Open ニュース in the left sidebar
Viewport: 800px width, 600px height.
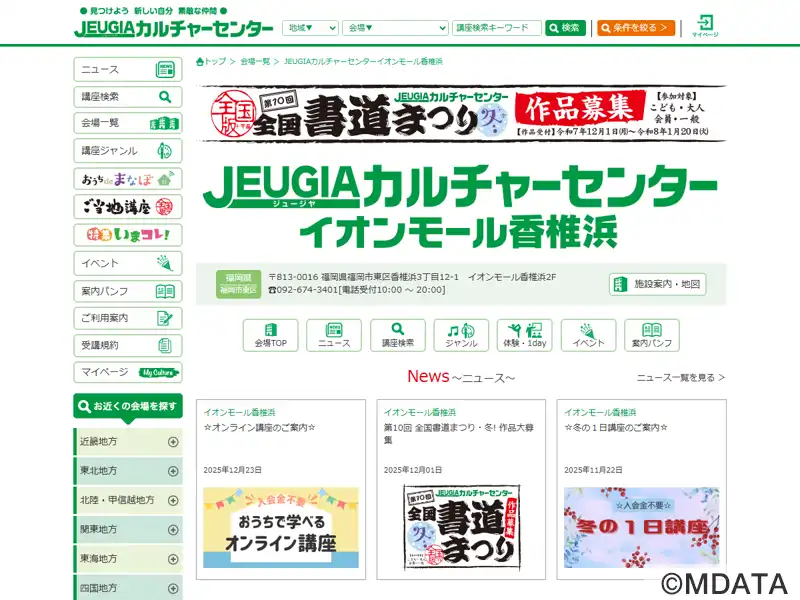[x=128, y=69]
